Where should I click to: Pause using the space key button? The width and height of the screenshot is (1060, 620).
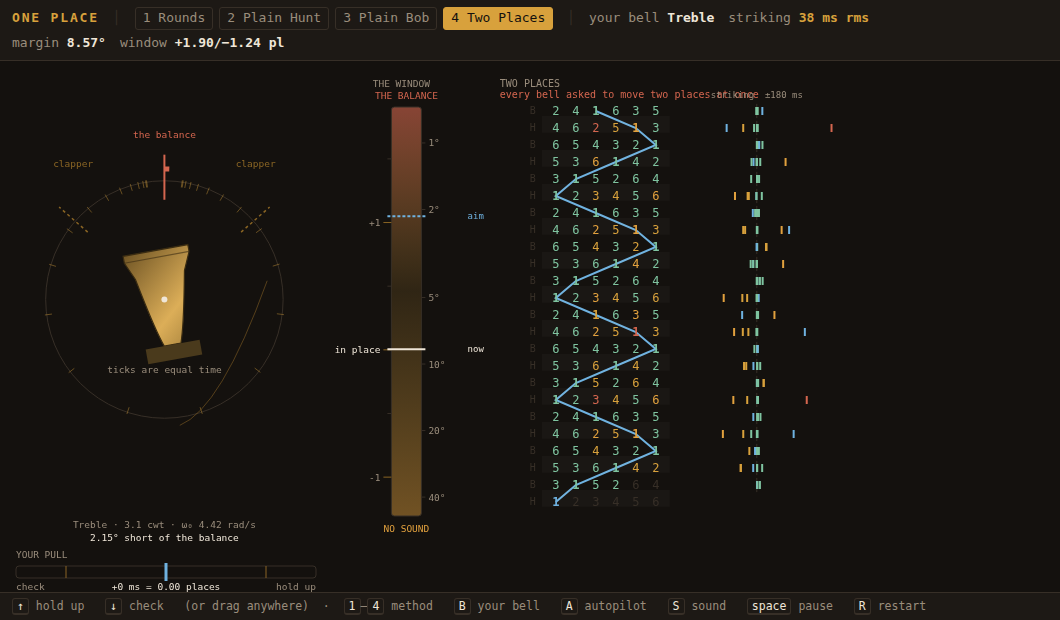(769, 606)
